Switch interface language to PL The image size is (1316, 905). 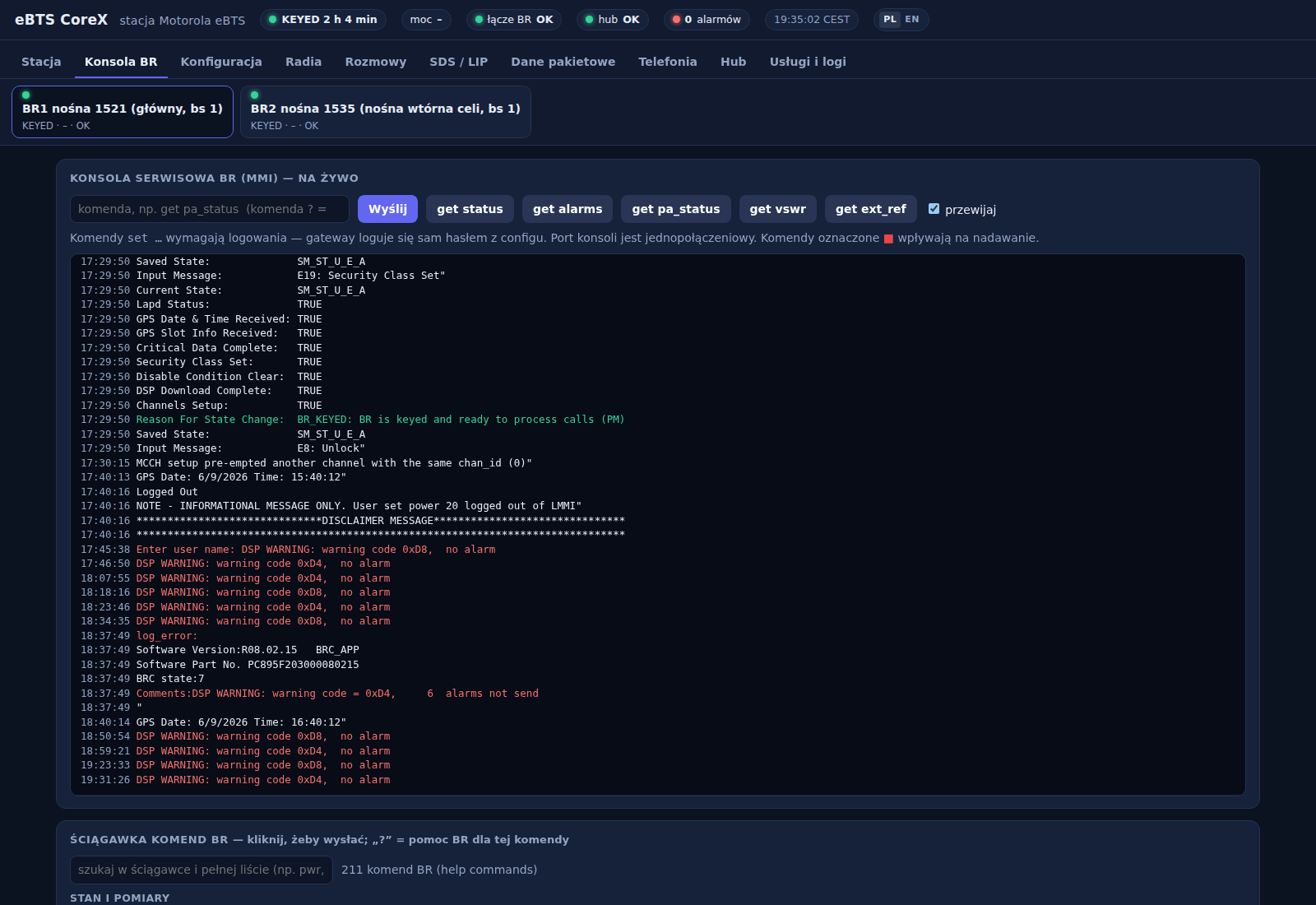[x=890, y=20]
